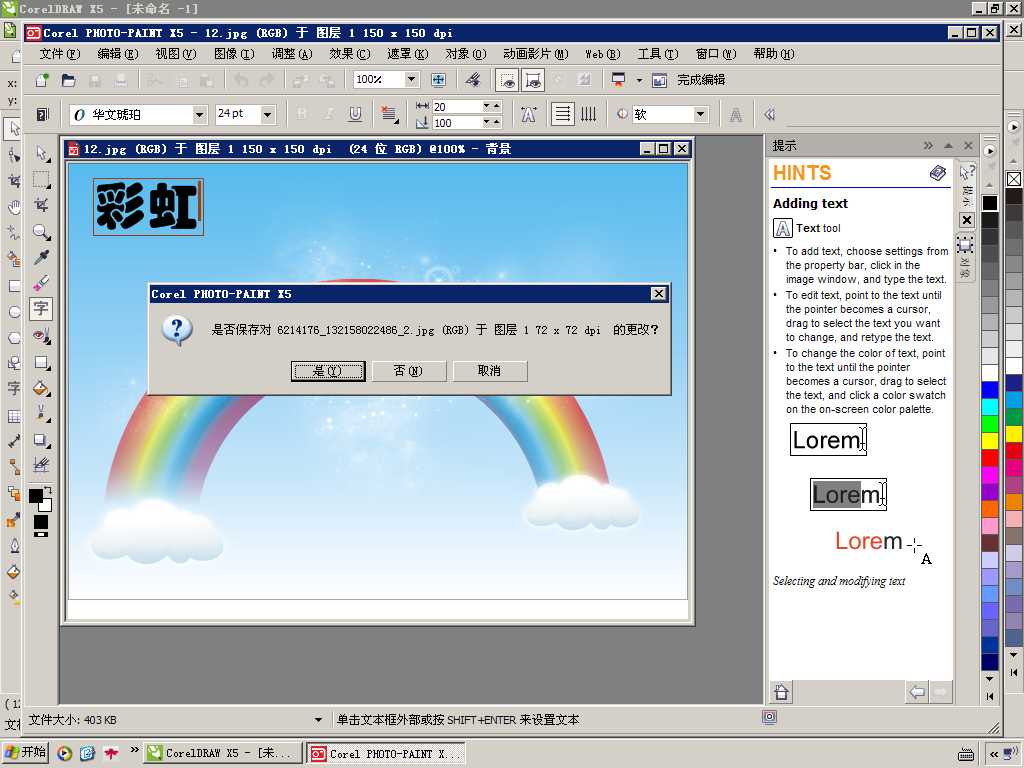Screen dimensions: 1024x768
Task: Toggle mask marquee visibility
Action: [x=507, y=80]
